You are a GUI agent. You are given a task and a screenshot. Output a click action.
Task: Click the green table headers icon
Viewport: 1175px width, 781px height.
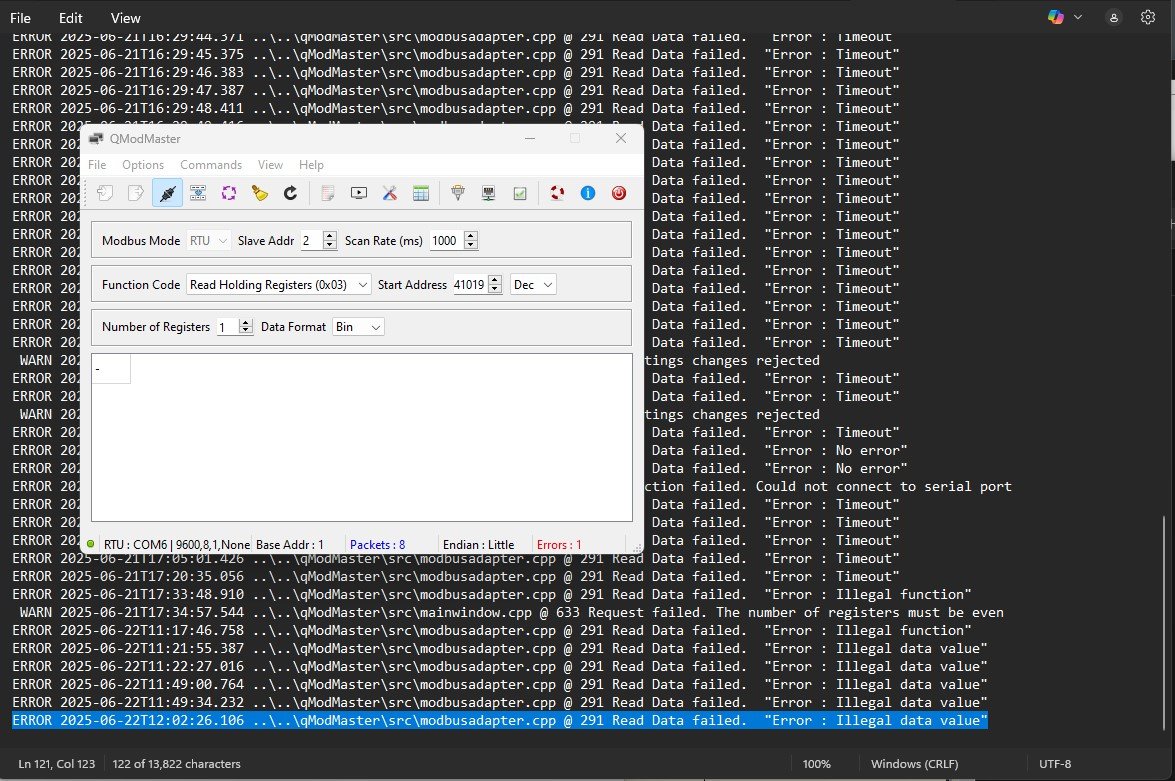(421, 193)
